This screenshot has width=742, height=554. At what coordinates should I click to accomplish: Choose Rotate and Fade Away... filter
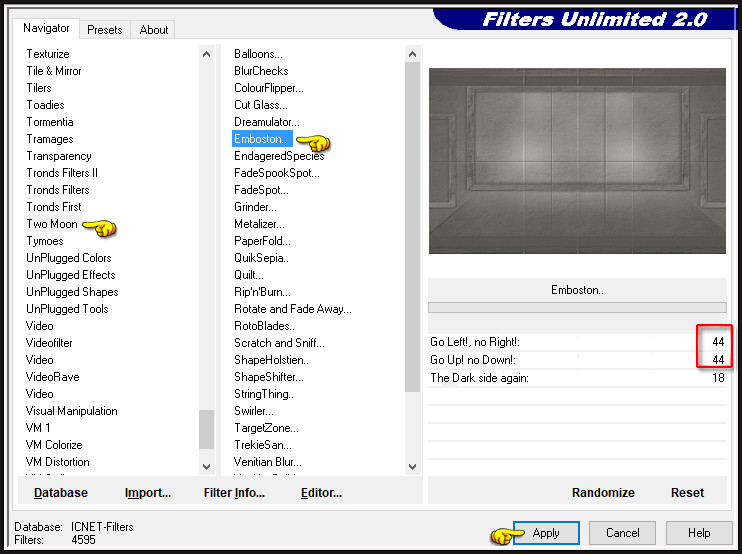(x=293, y=309)
